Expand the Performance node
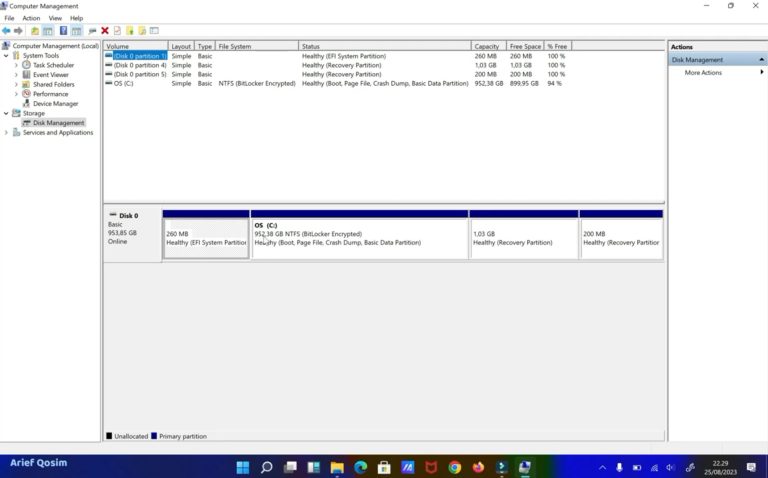The height and width of the screenshot is (478, 768). pyautogui.click(x=16, y=94)
